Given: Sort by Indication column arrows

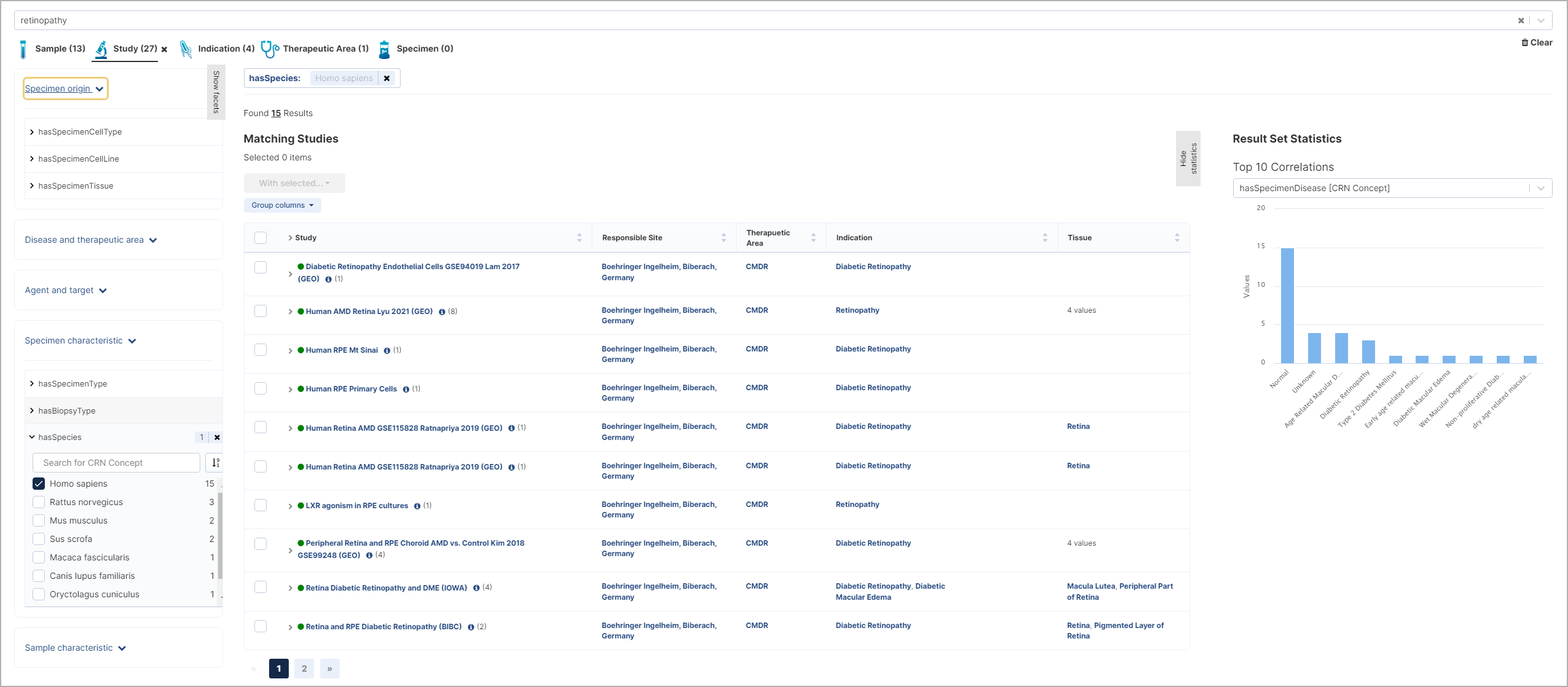Looking at the screenshot, I should coord(1045,238).
